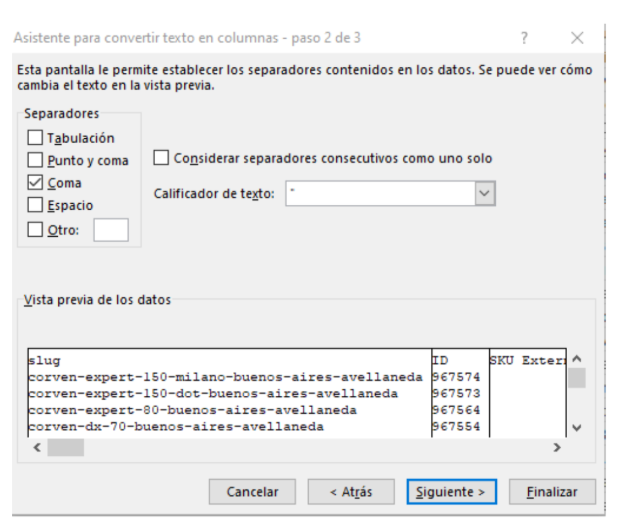Click the Calificador de texto combo box field

[x=379, y=193]
